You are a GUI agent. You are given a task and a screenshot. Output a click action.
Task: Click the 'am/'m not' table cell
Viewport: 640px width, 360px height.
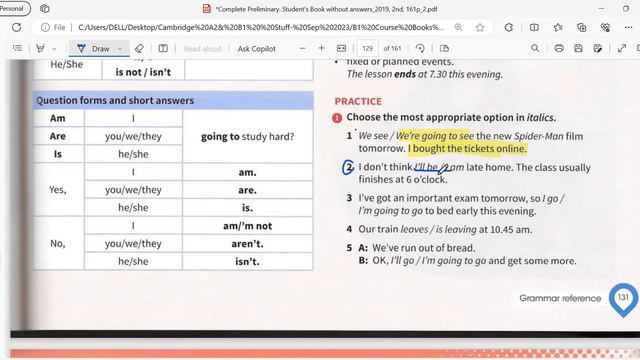point(247,226)
